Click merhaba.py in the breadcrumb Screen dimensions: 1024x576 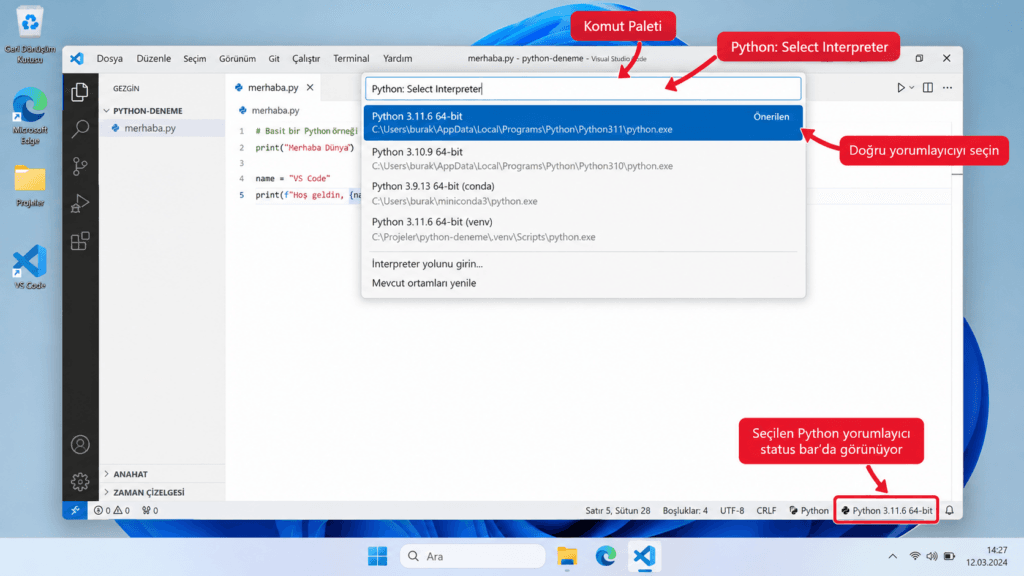pyautogui.click(x=275, y=110)
